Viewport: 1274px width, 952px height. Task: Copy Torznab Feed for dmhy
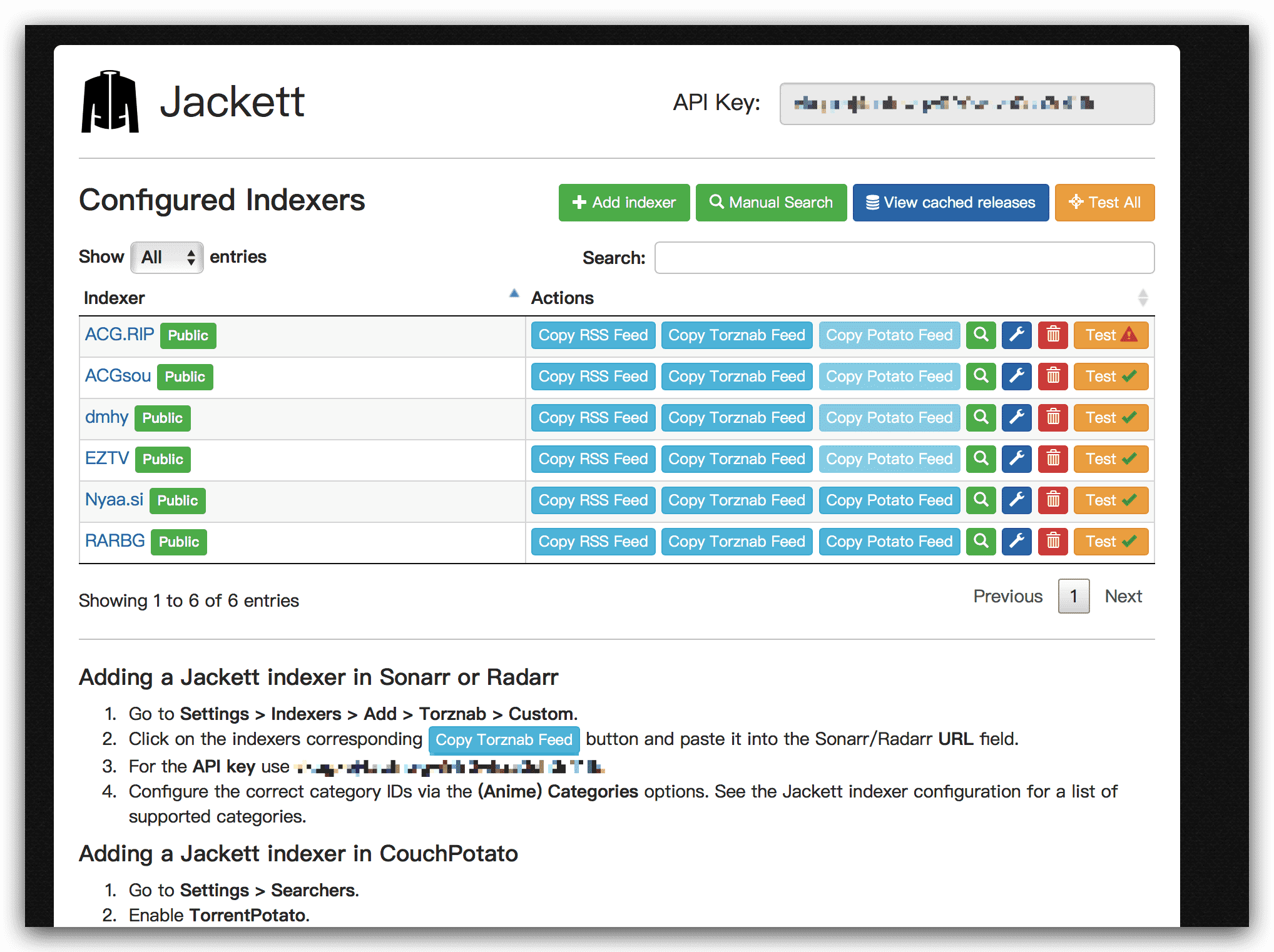point(736,418)
